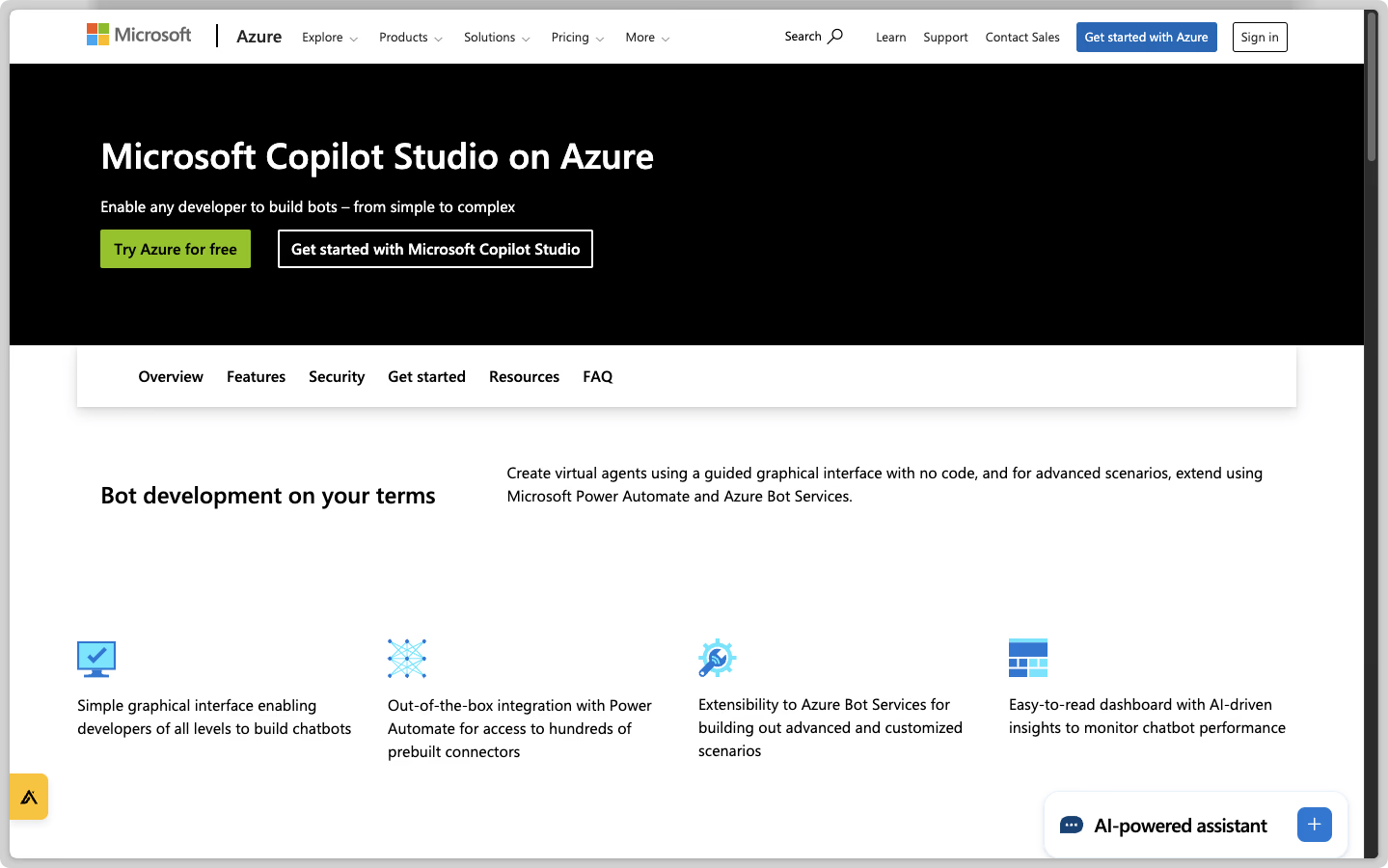The image size is (1388, 868).
Task: Click the gear wrench extensibility icon
Action: [x=717, y=658]
